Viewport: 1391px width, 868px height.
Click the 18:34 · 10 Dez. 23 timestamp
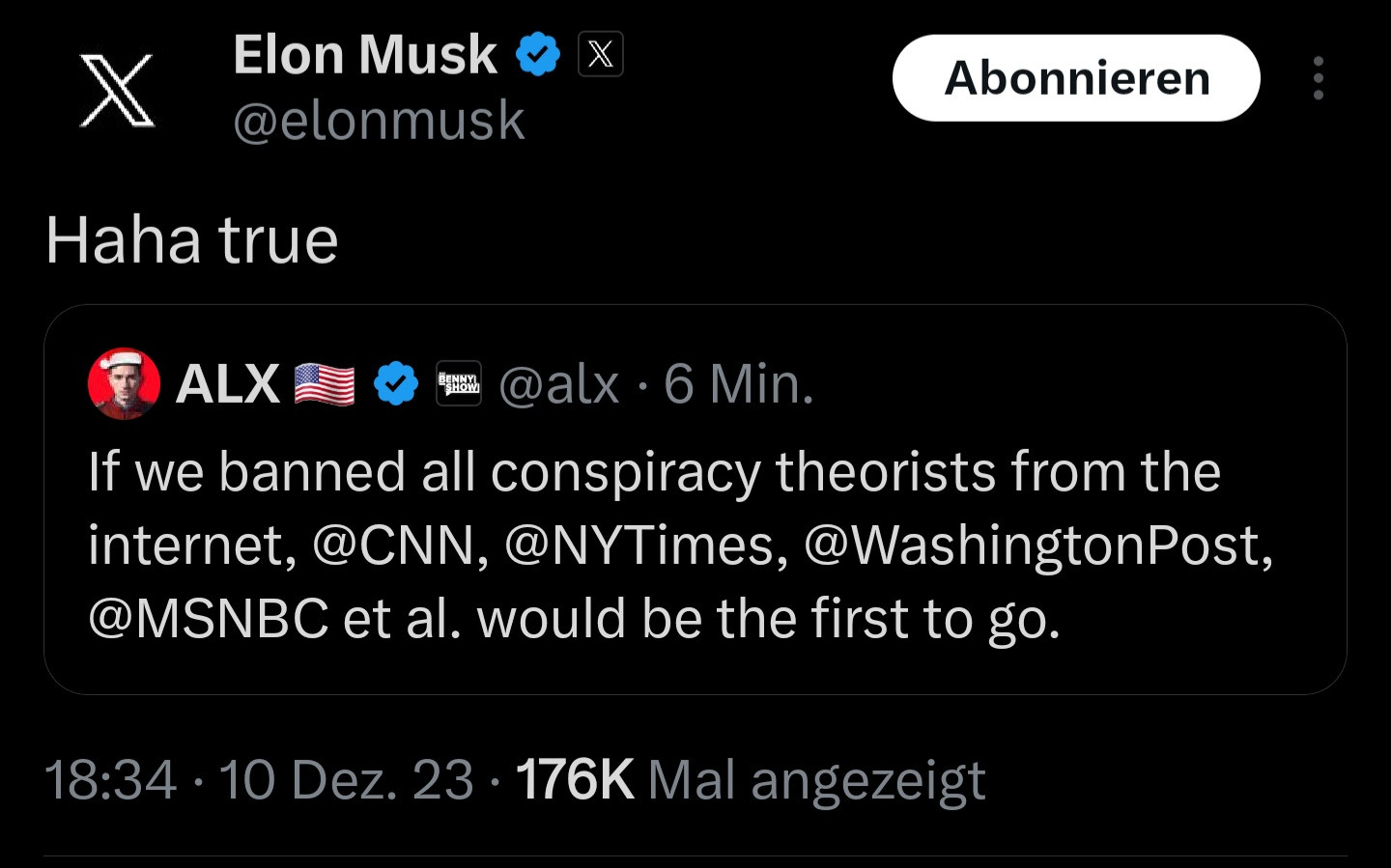[259, 779]
